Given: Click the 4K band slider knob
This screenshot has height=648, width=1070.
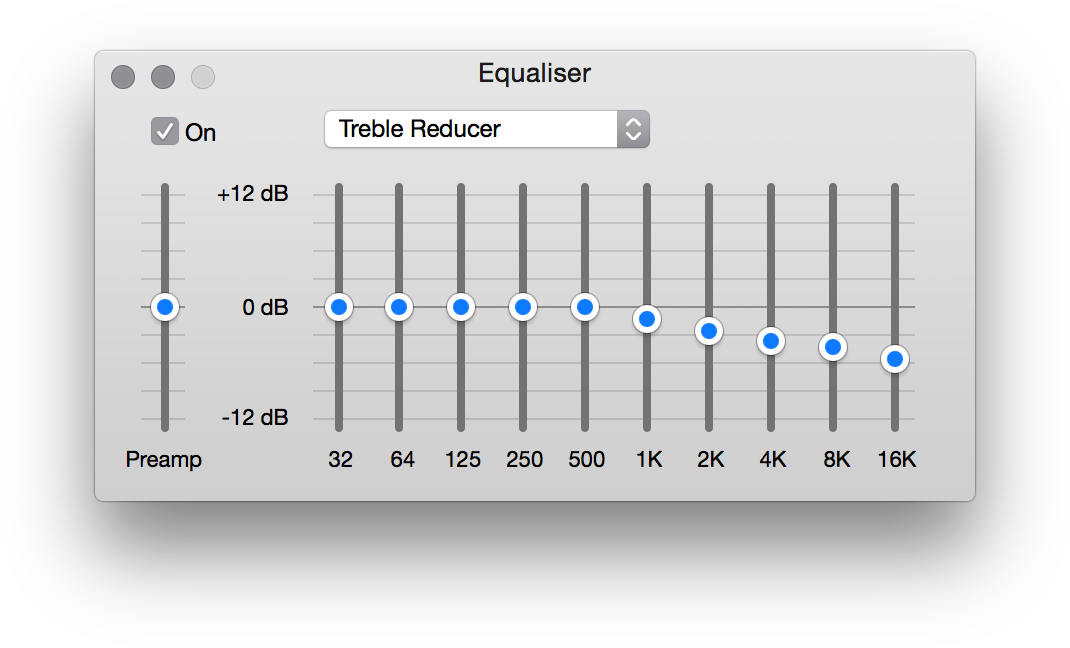Looking at the screenshot, I should (x=771, y=340).
